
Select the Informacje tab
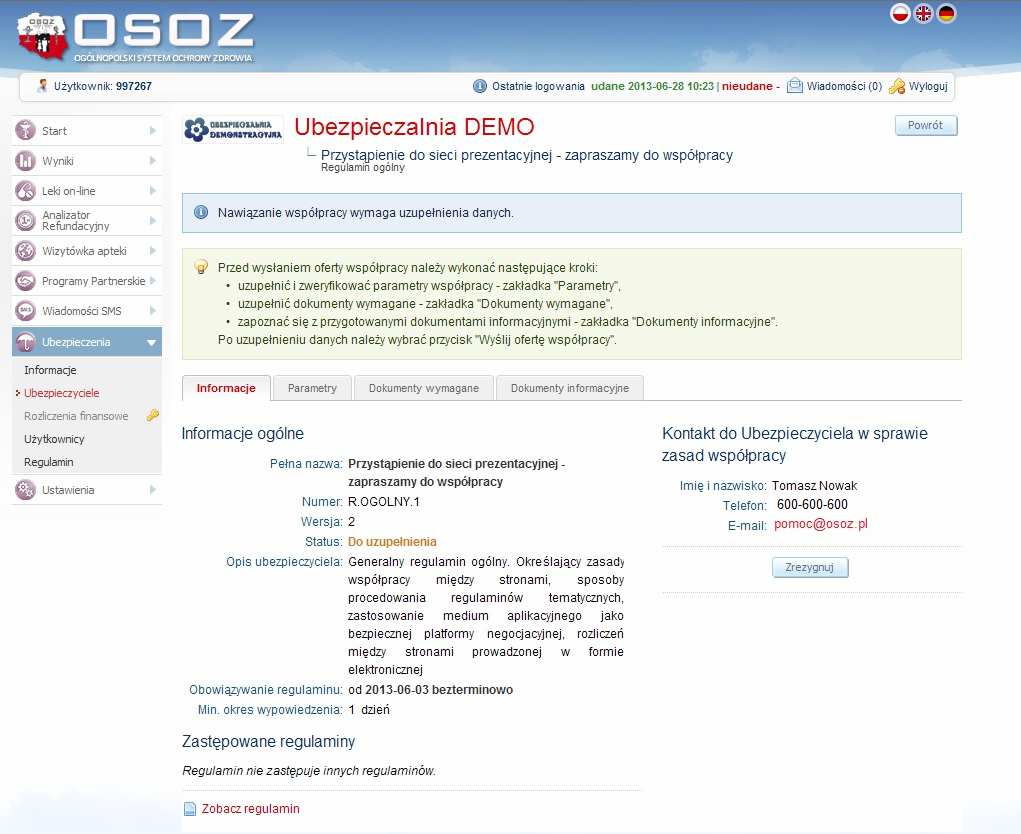click(x=226, y=388)
